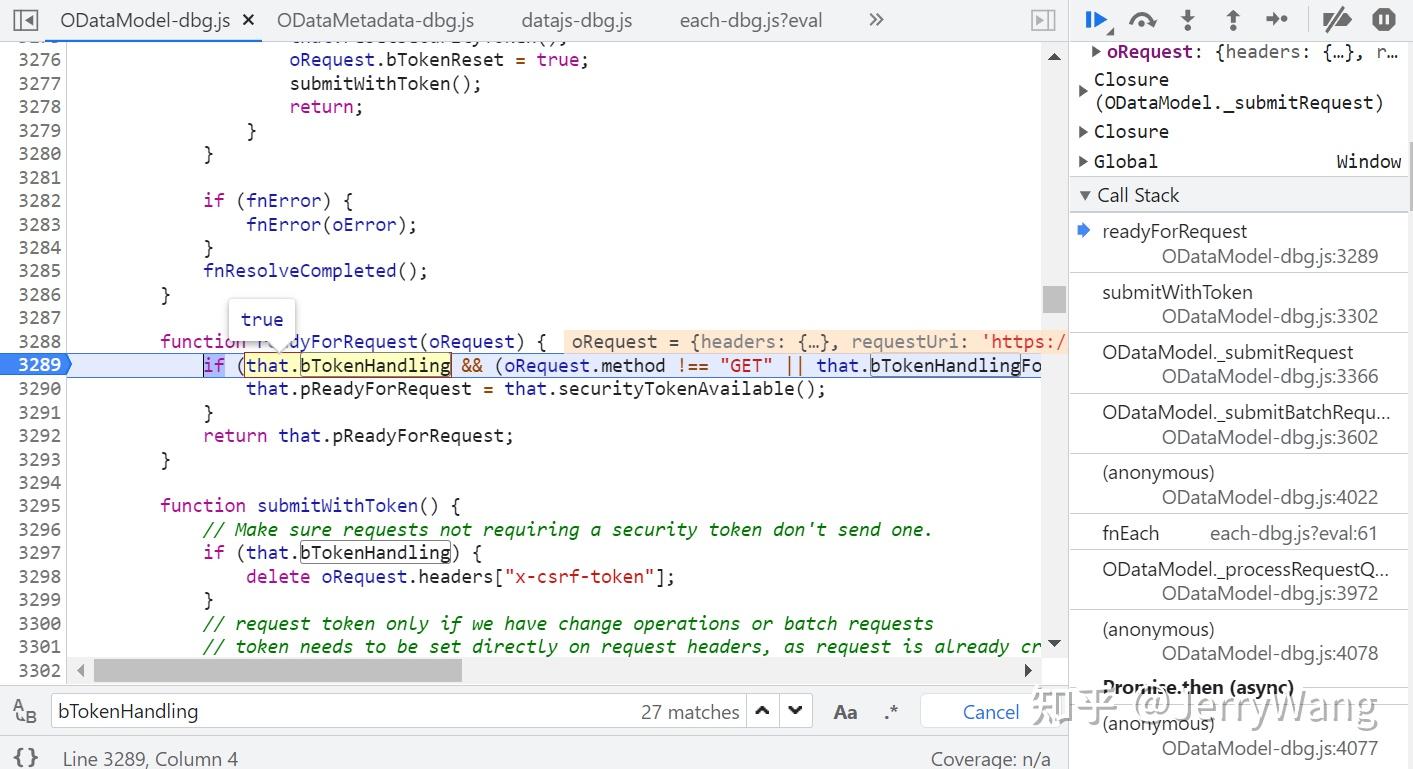Click scroll down arrow in code editor
The height and width of the screenshot is (769, 1413).
tap(1054, 644)
